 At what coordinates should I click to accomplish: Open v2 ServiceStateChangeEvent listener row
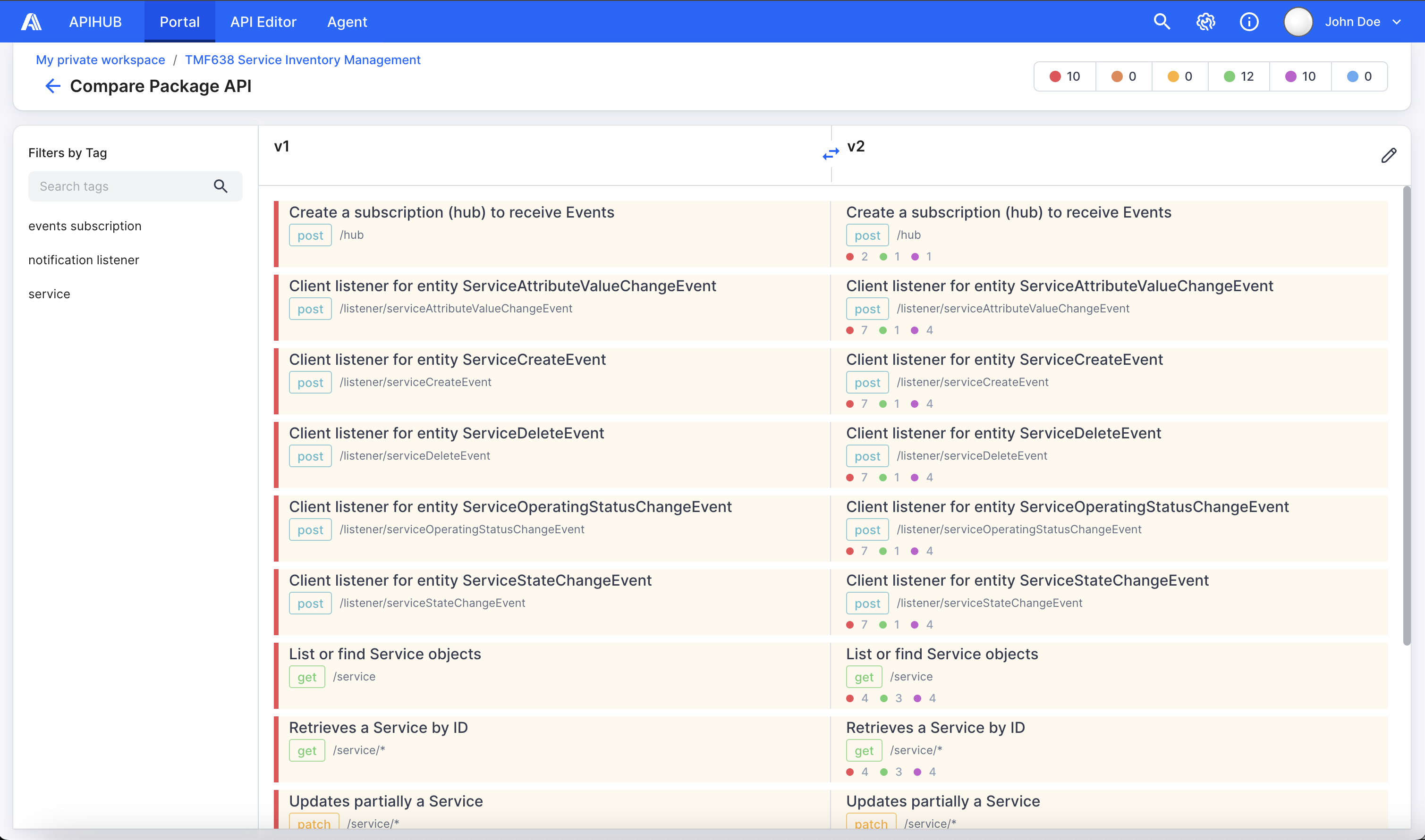pos(1109,602)
